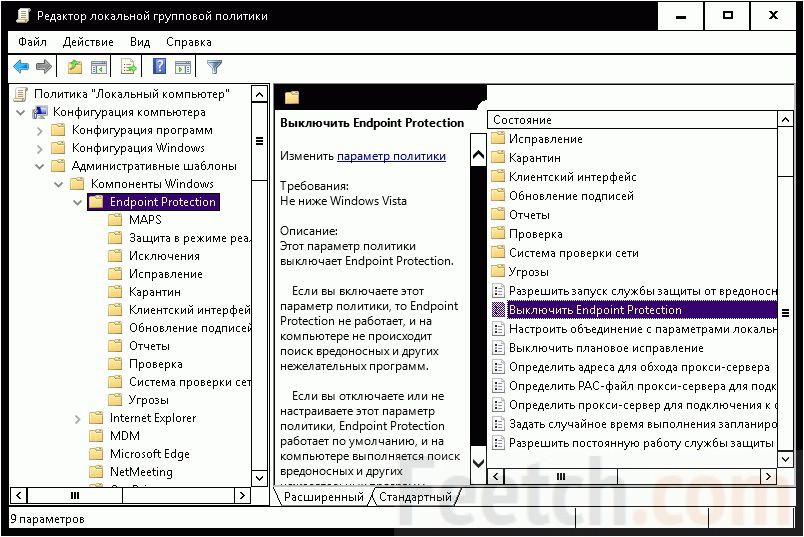
Task: Collapse the Административные шаблоны node
Action: pos(39,166)
